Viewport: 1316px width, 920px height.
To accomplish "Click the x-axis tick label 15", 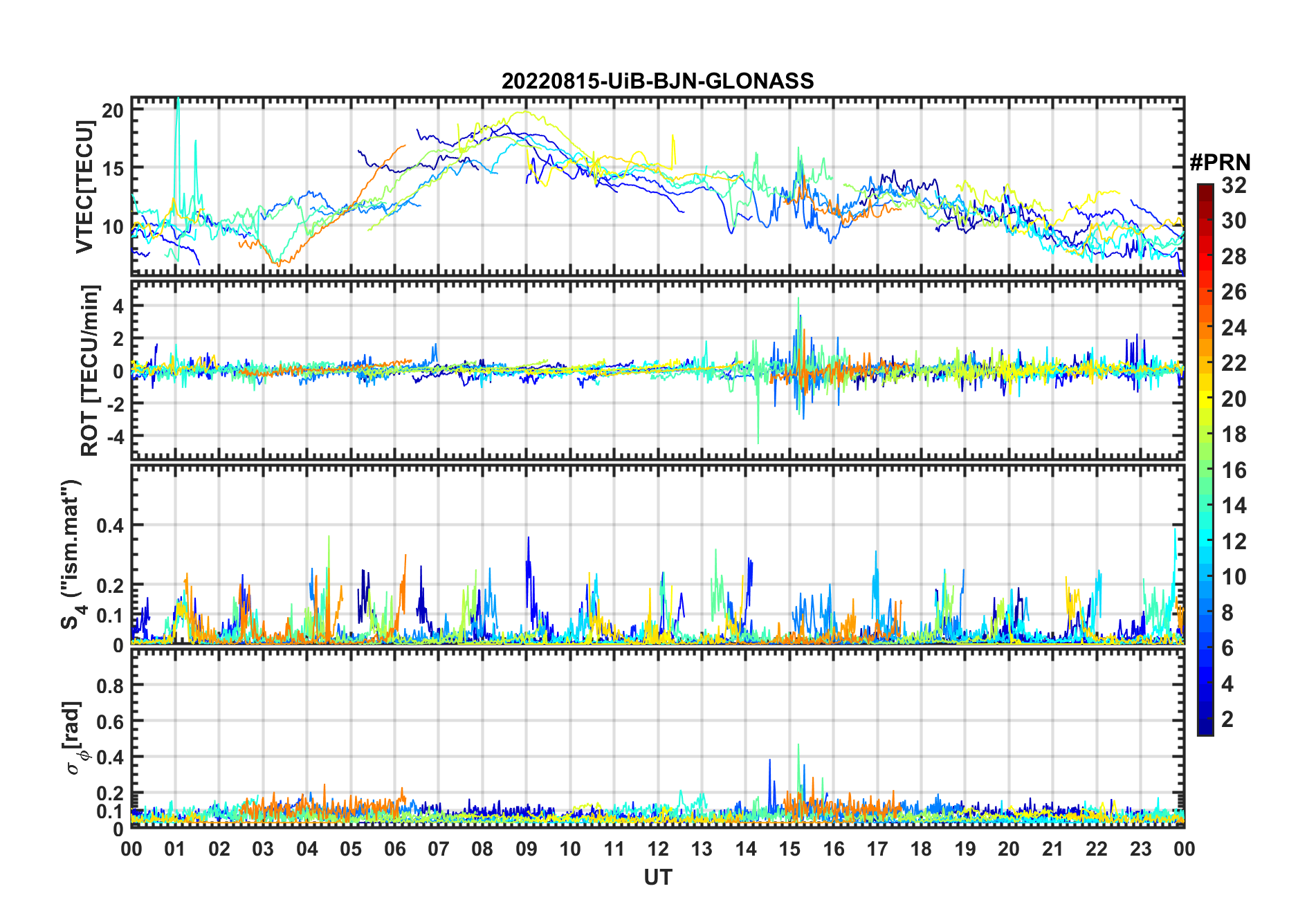I will 789,849.
